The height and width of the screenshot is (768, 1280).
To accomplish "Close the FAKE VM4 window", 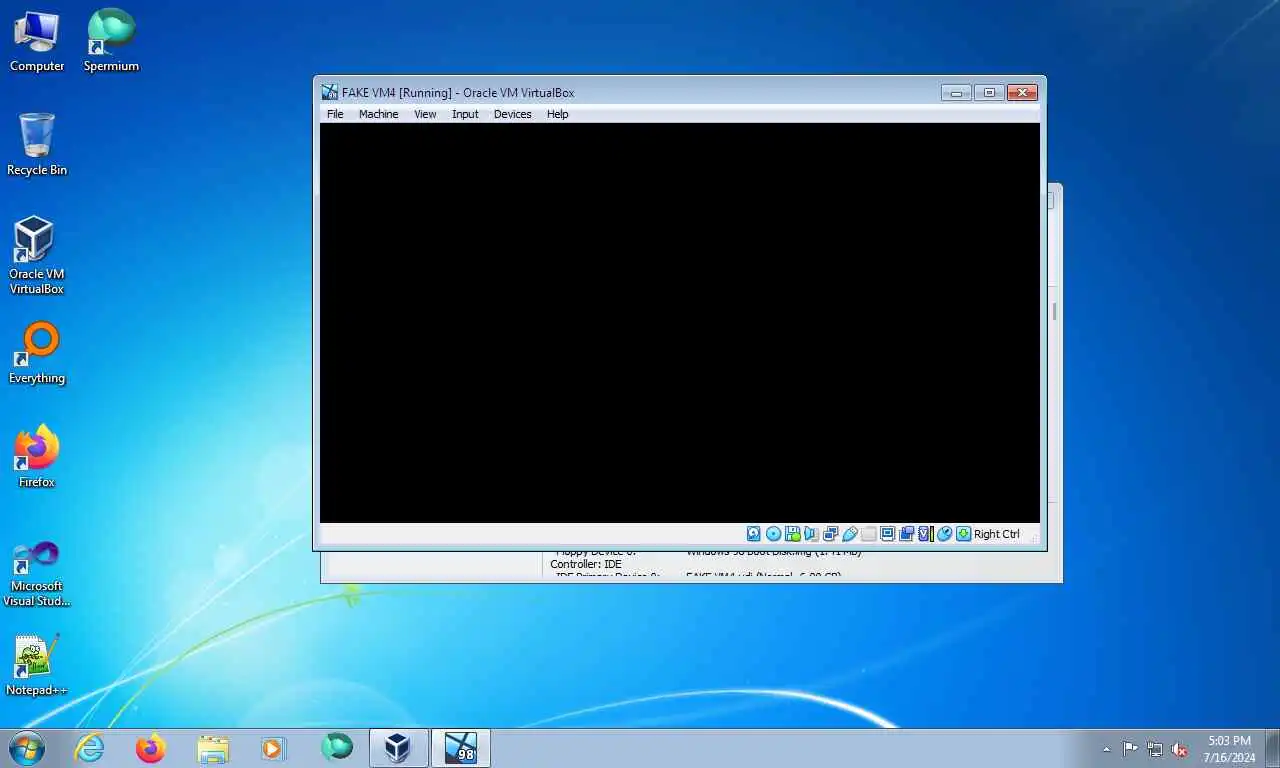I will (x=1022, y=92).
